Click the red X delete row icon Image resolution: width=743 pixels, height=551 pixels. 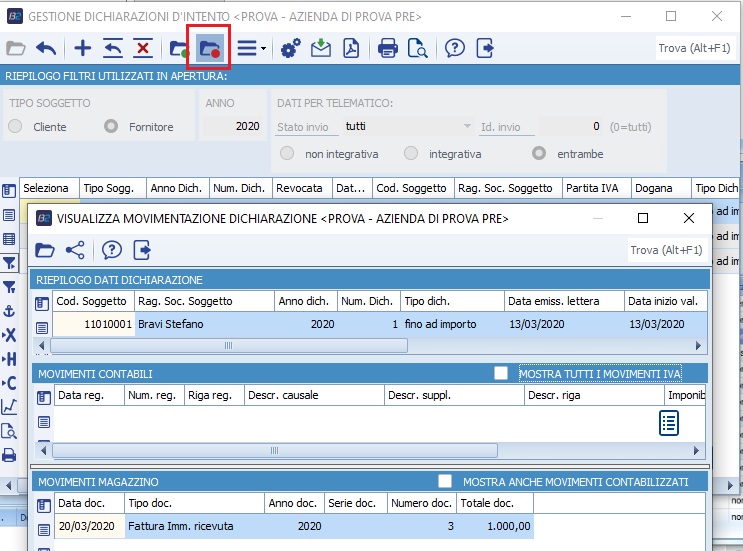click(x=143, y=48)
